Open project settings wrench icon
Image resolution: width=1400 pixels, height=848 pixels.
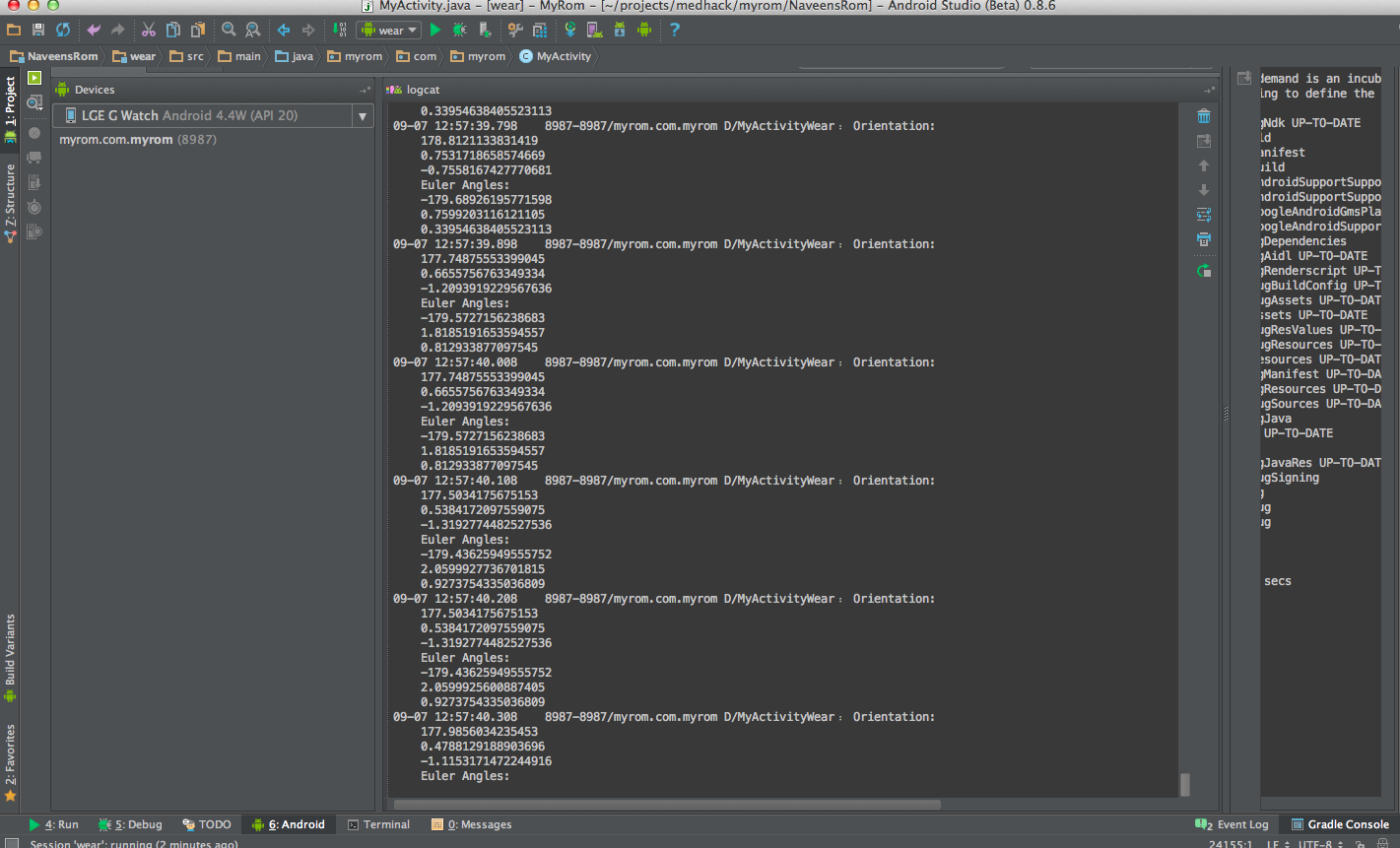click(515, 30)
